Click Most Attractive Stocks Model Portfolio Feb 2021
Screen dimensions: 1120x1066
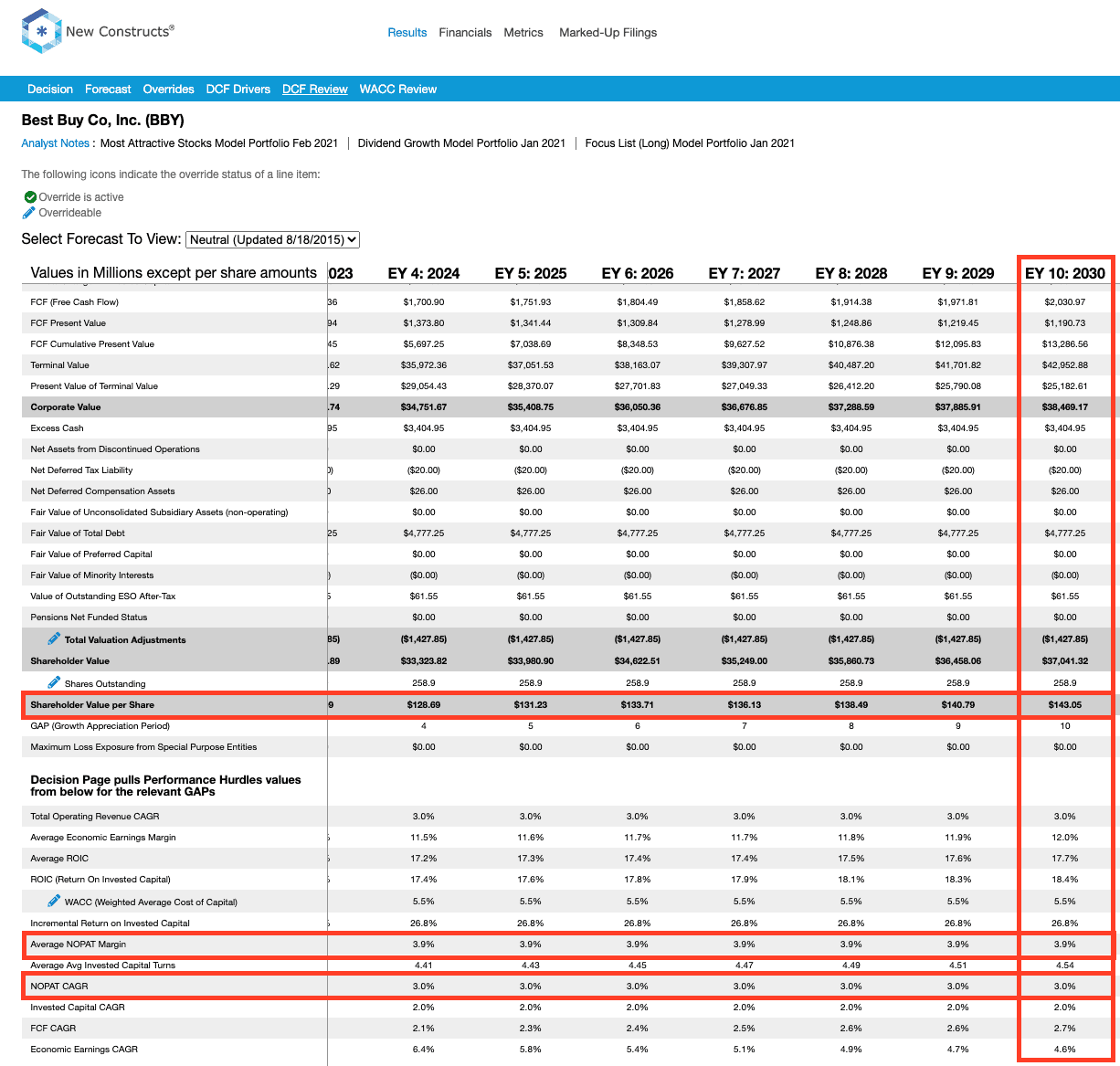click(219, 143)
